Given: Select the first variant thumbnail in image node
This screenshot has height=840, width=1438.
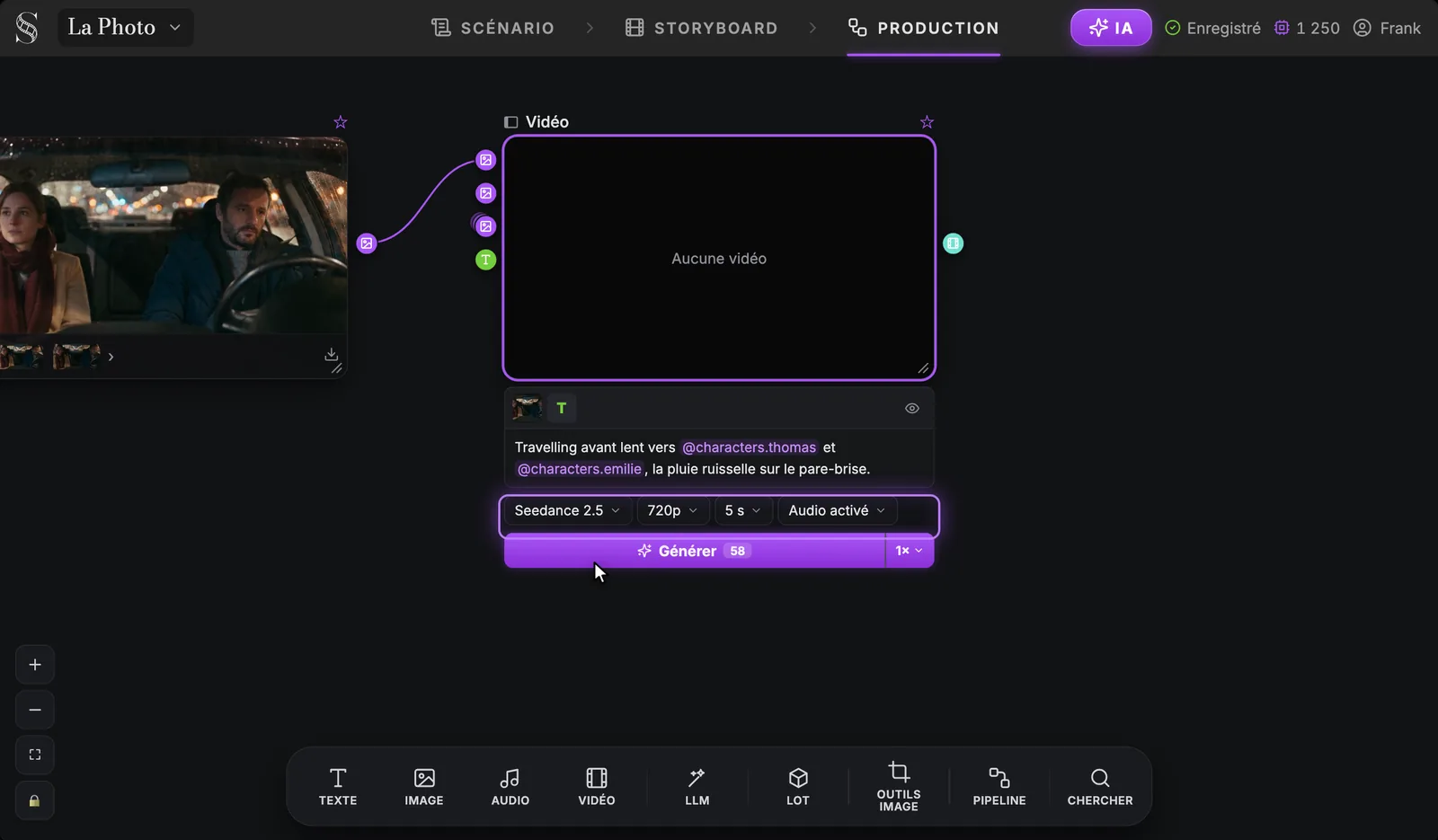Looking at the screenshot, I should tap(22, 357).
